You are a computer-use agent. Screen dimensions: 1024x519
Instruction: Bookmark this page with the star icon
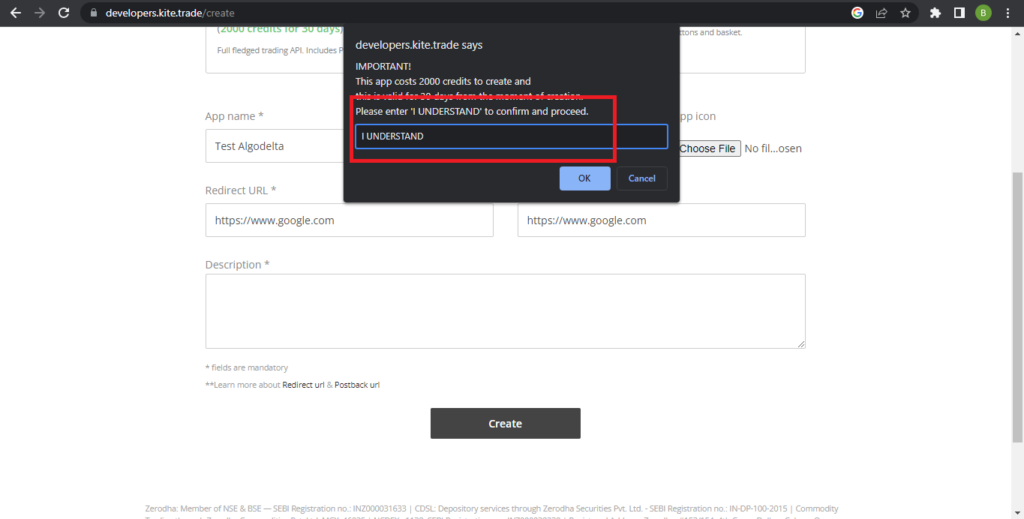click(x=905, y=13)
